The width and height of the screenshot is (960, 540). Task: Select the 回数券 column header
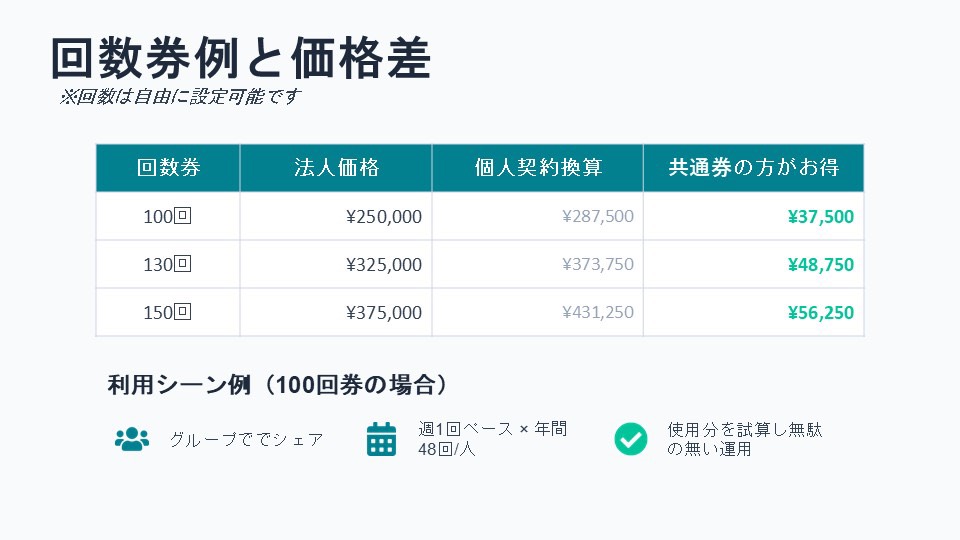[x=168, y=168]
